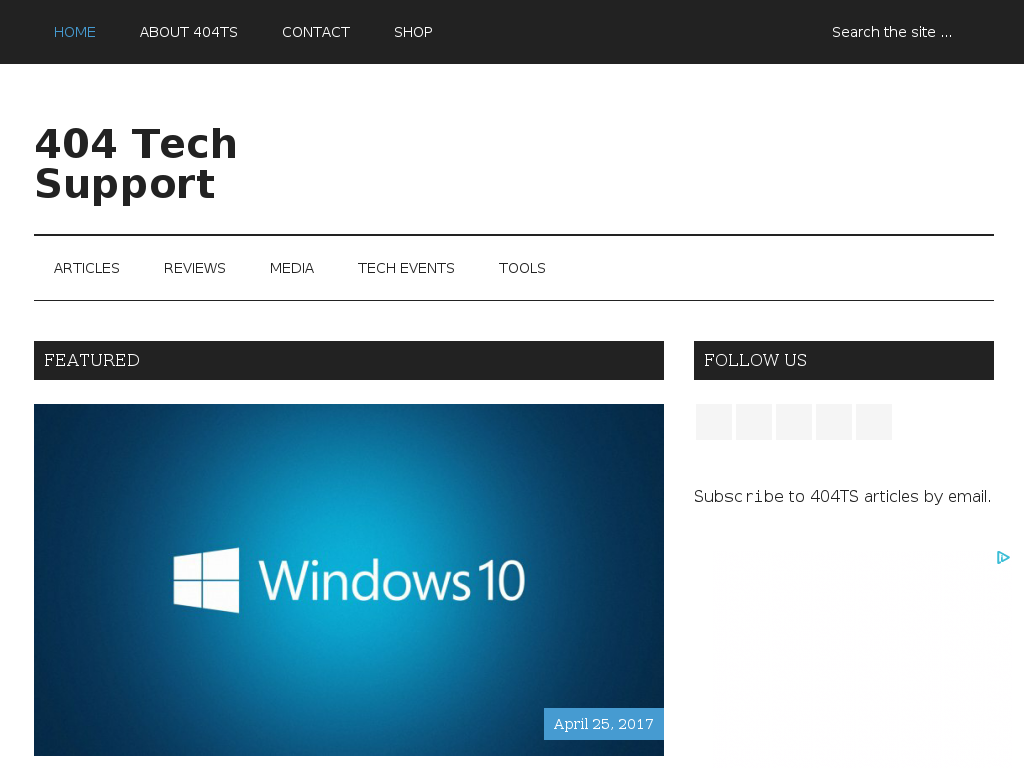Open the MEDIA section

pos(292,268)
